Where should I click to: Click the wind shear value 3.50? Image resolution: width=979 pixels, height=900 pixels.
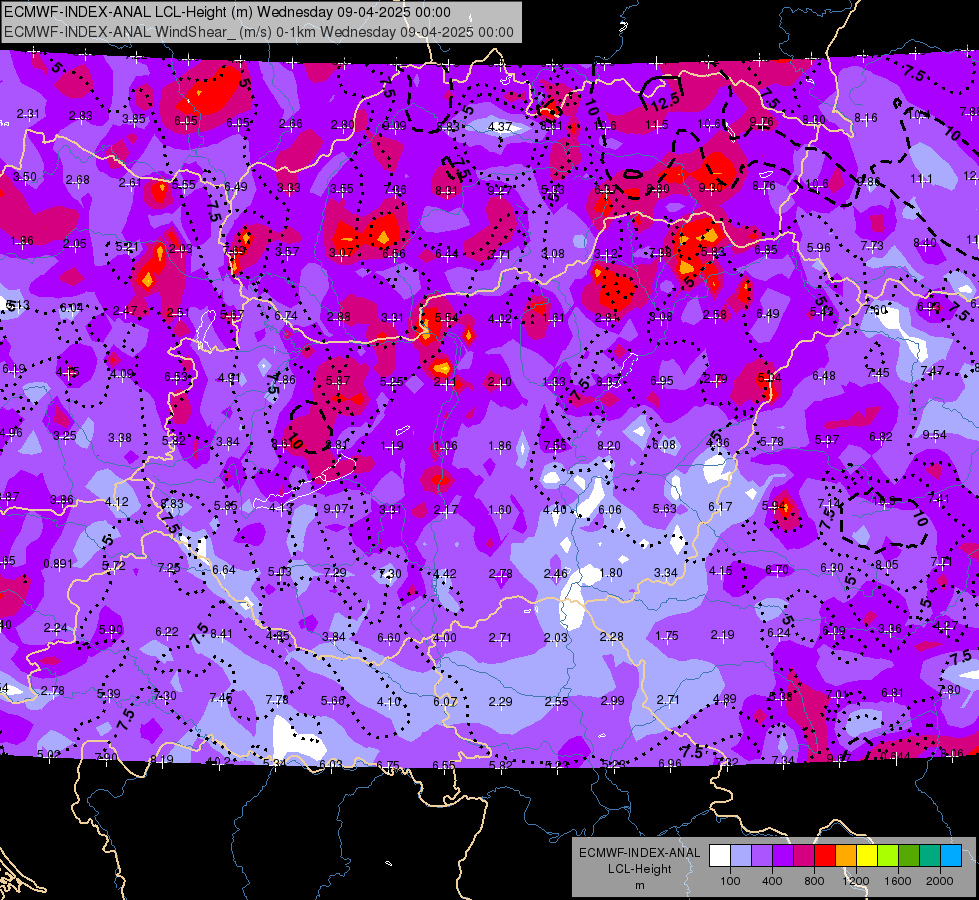coord(24,177)
